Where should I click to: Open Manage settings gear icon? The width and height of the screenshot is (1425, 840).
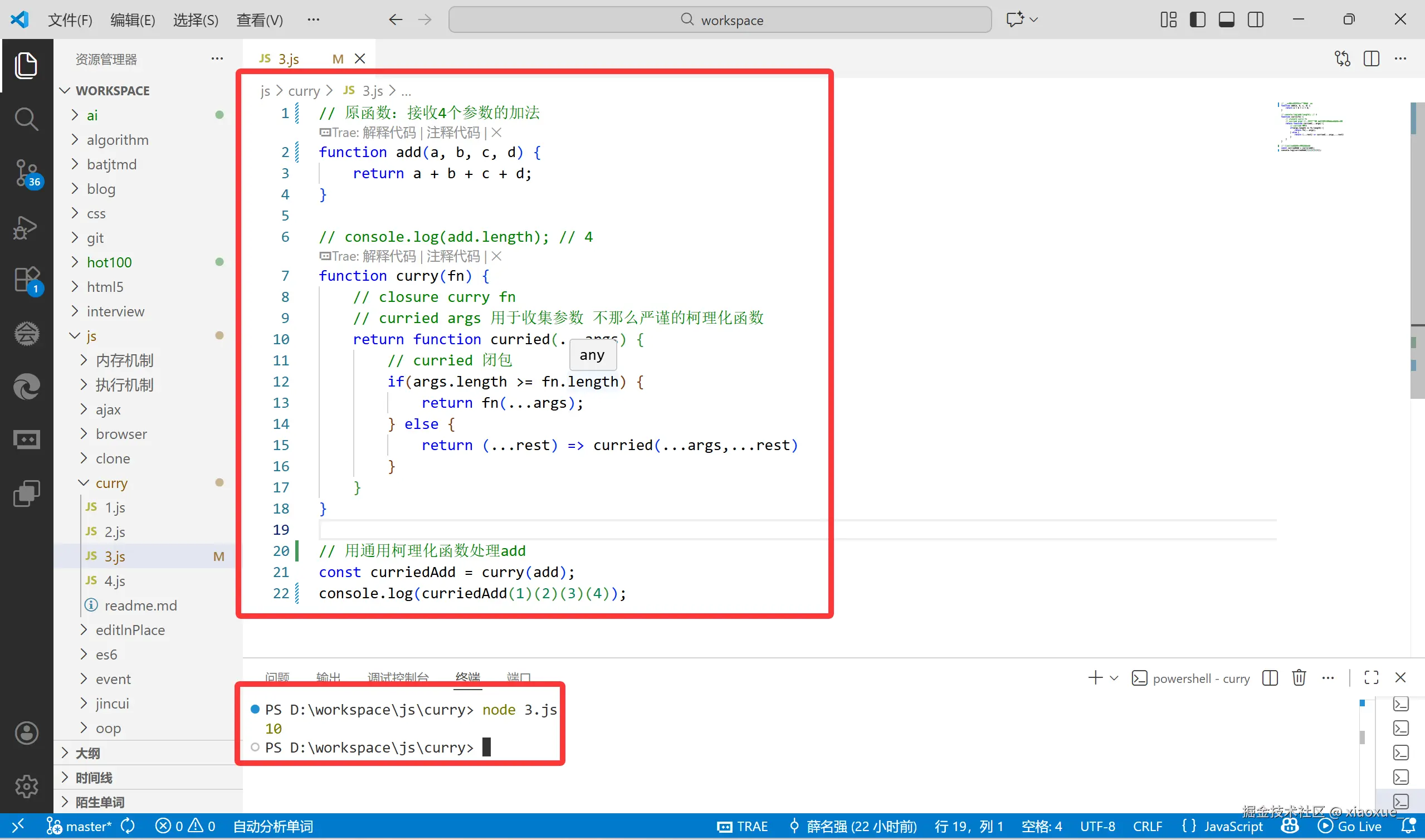click(x=27, y=786)
